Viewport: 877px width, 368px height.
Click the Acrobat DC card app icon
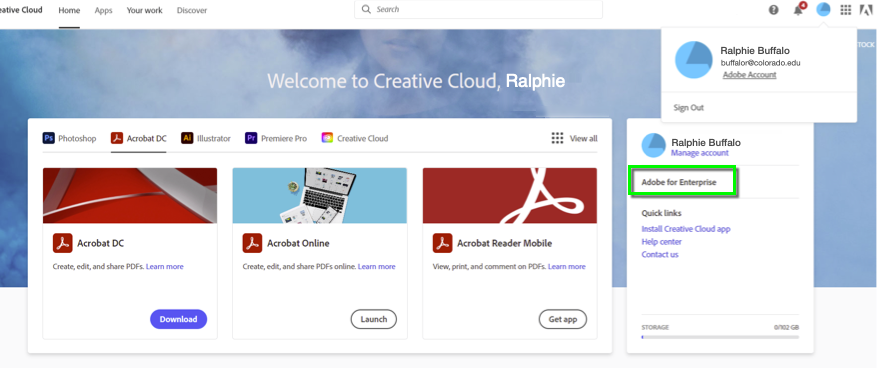pyautogui.click(x=63, y=243)
